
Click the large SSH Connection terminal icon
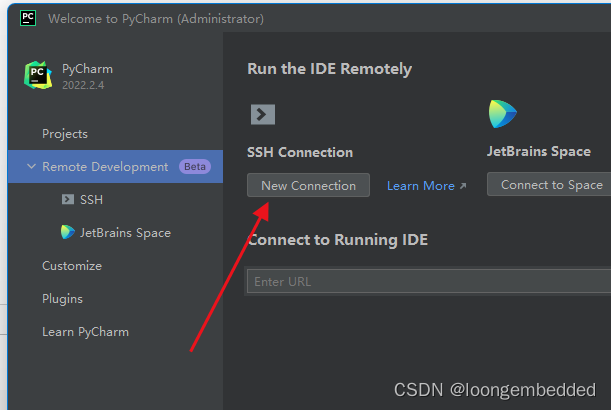tap(263, 114)
